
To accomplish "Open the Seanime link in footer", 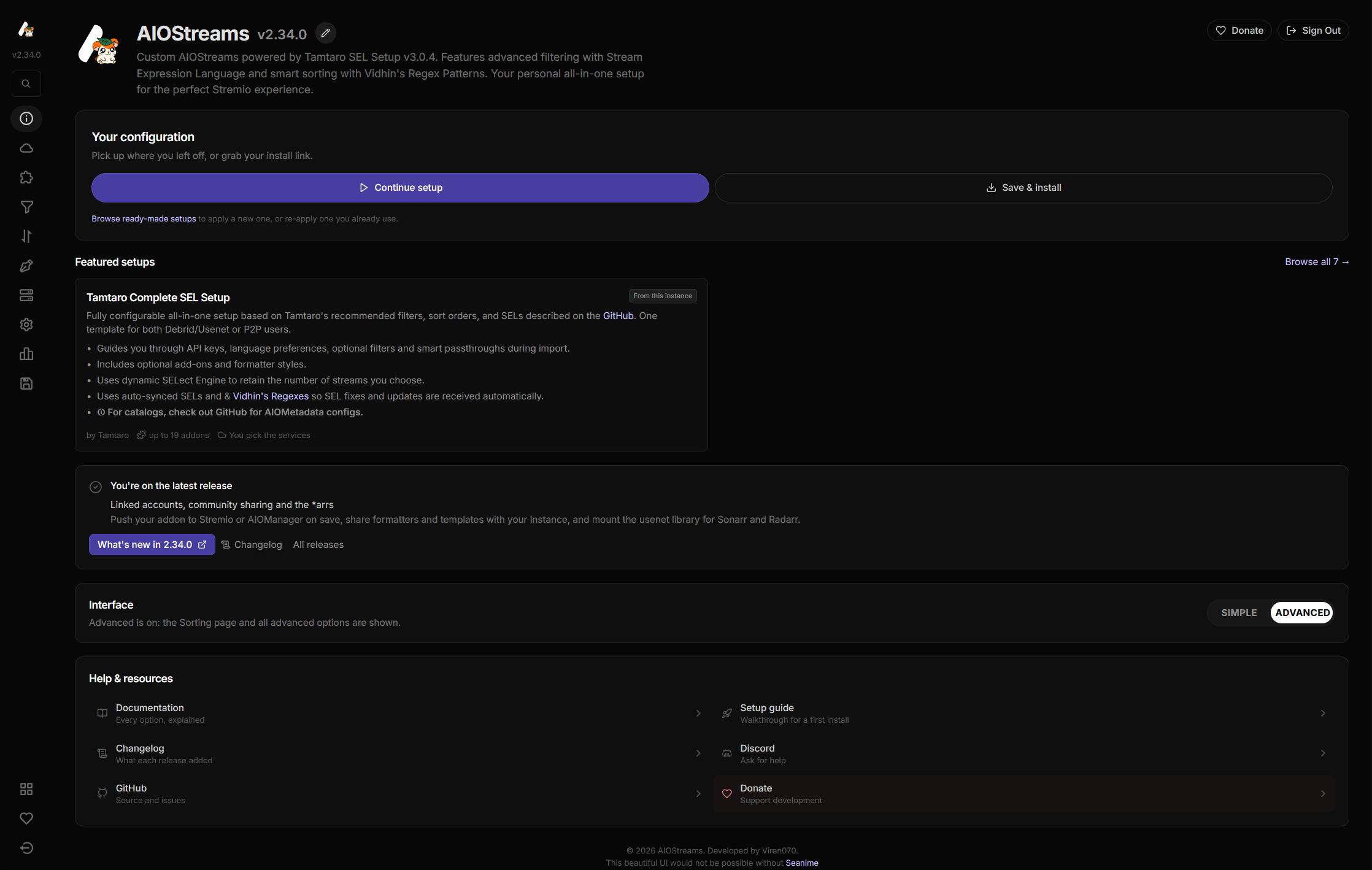I will tap(802, 863).
